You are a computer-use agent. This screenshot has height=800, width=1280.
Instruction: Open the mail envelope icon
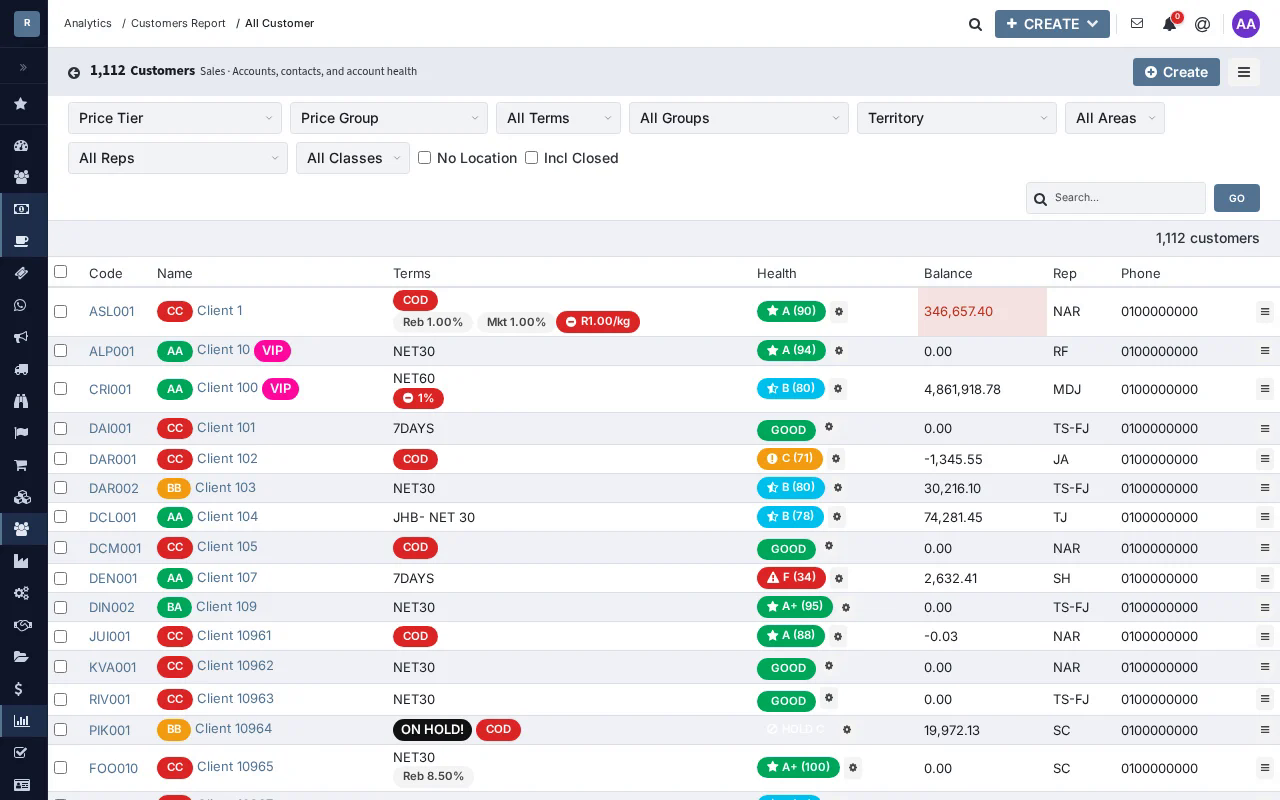(x=1137, y=23)
